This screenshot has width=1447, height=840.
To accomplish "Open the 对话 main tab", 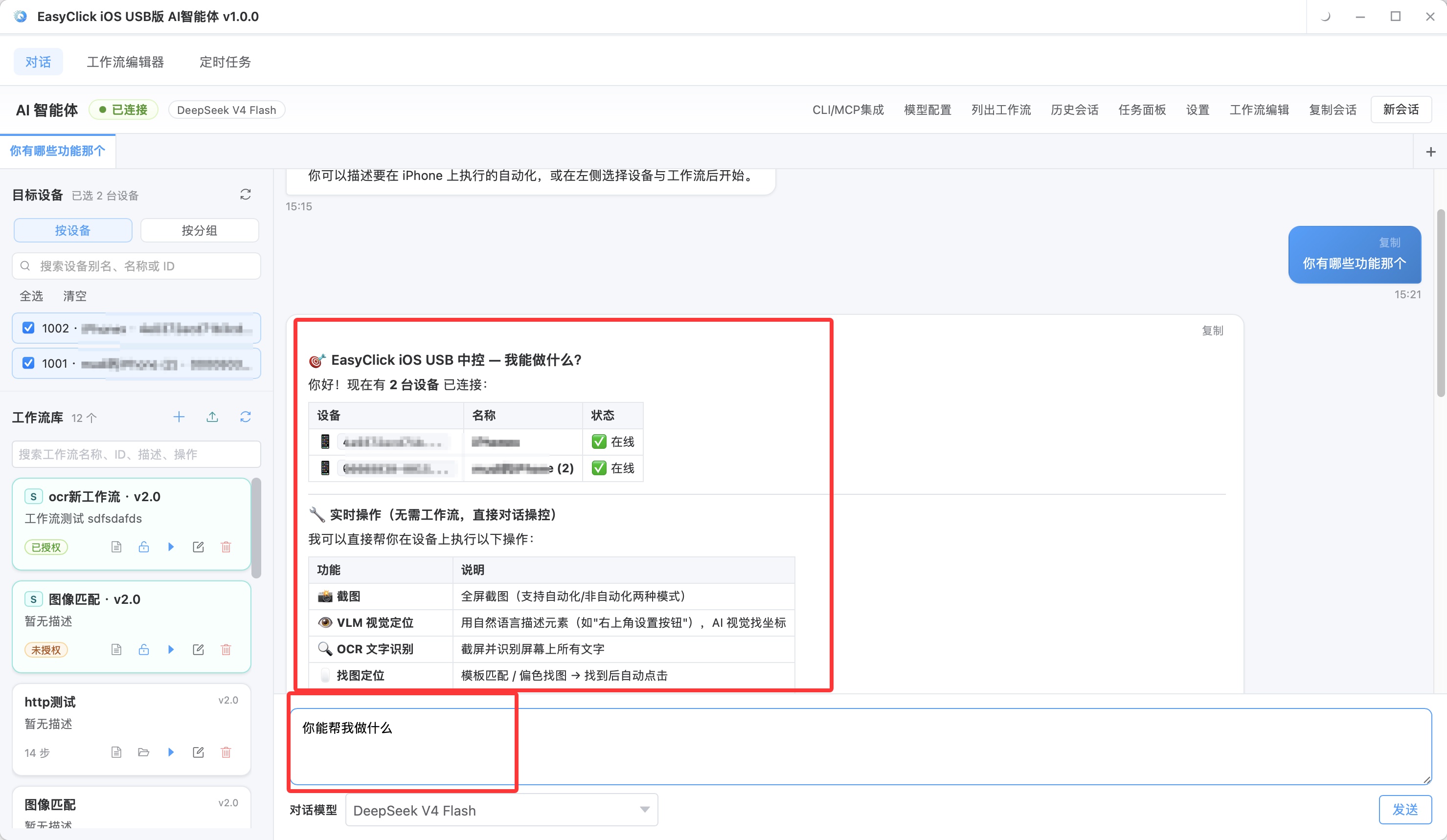I will coord(38,62).
